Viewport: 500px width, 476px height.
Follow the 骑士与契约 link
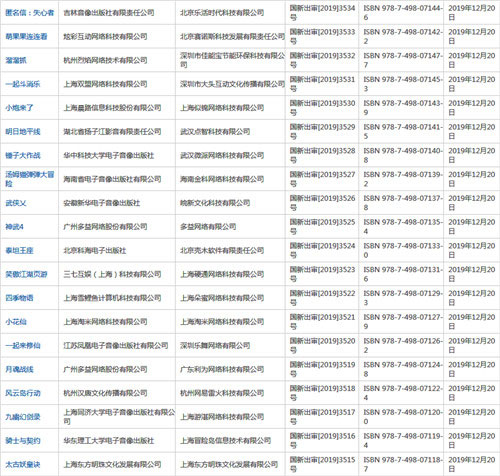pos(23,441)
